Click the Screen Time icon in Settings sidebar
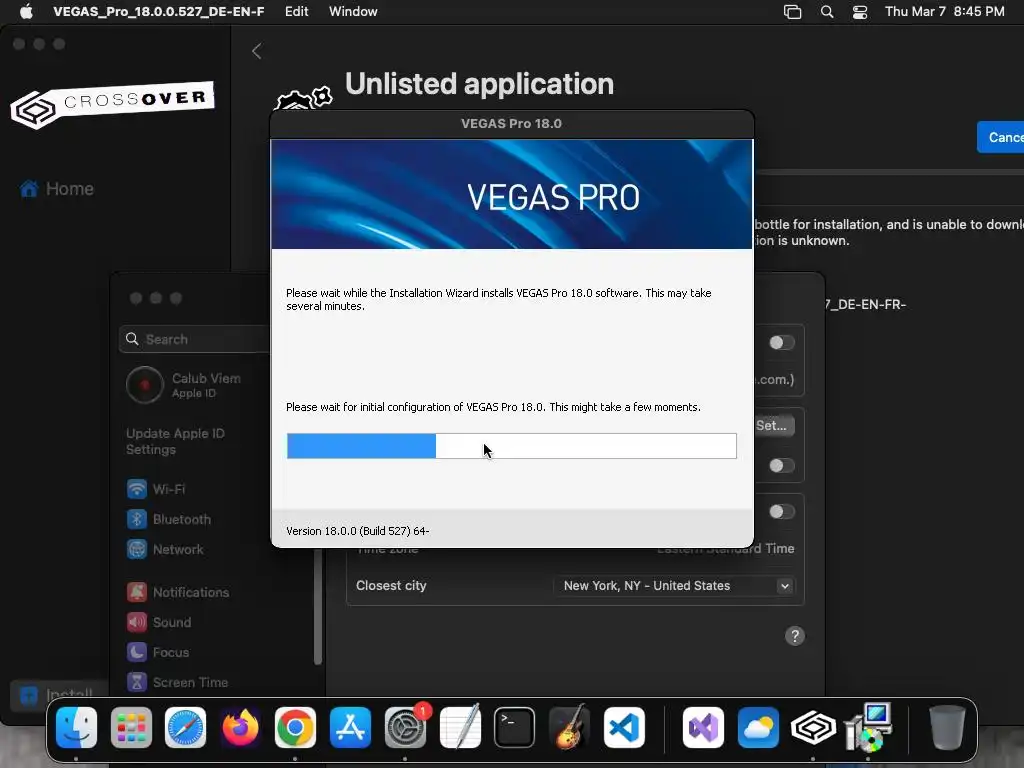Viewport: 1024px width, 768px height. (136, 682)
